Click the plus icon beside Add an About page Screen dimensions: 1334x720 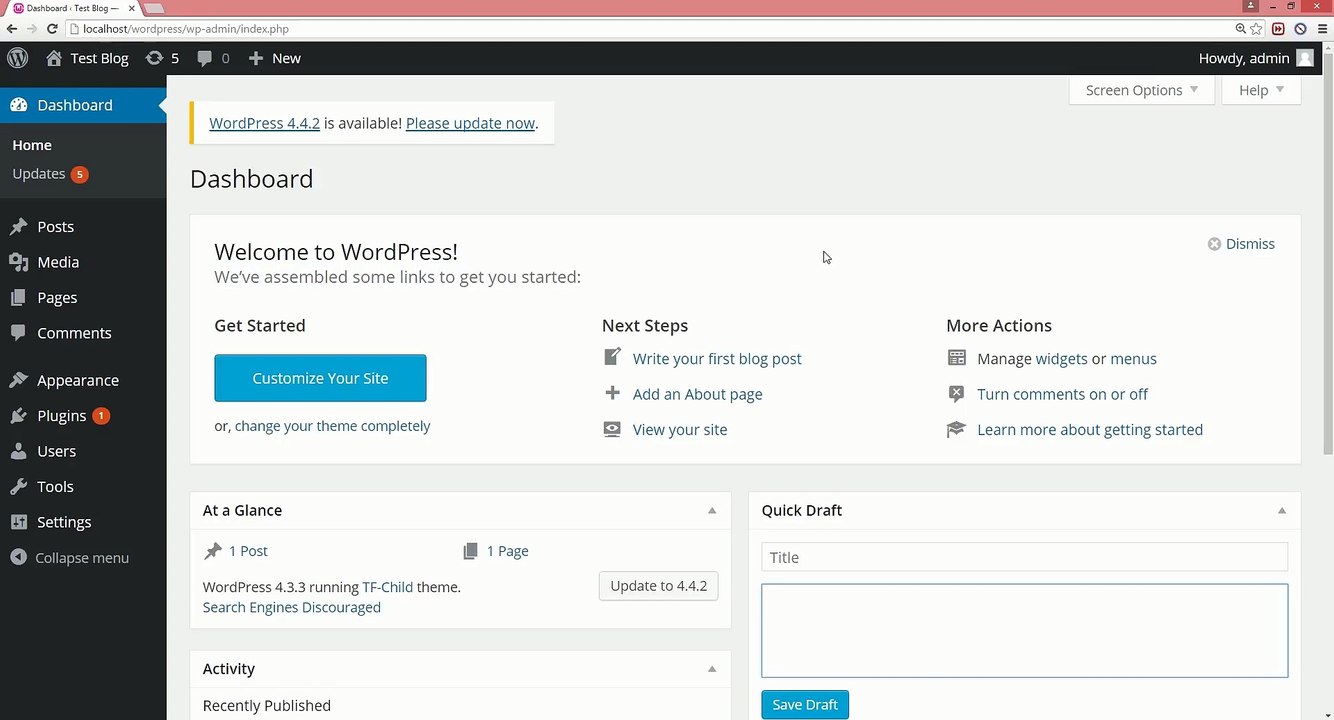(x=612, y=393)
